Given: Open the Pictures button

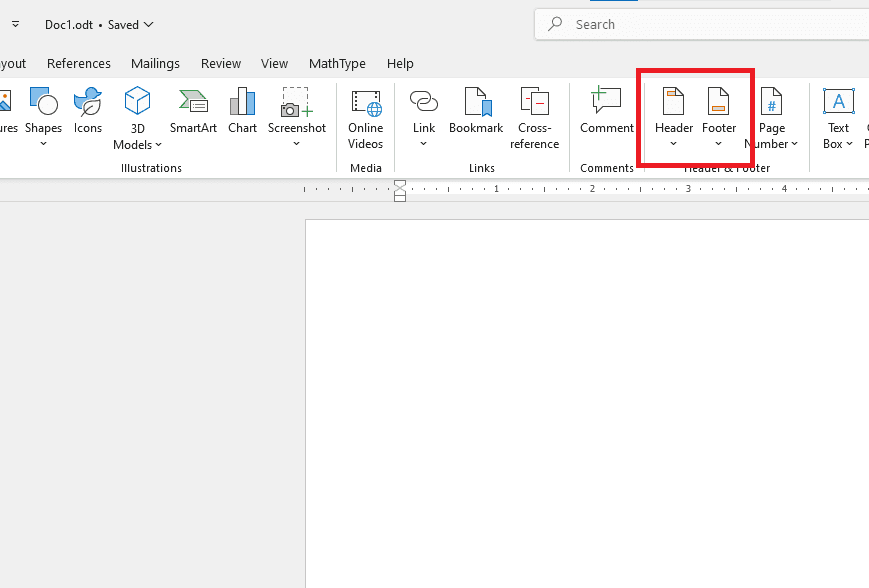Looking at the screenshot, I should pyautogui.click(x=8, y=110).
